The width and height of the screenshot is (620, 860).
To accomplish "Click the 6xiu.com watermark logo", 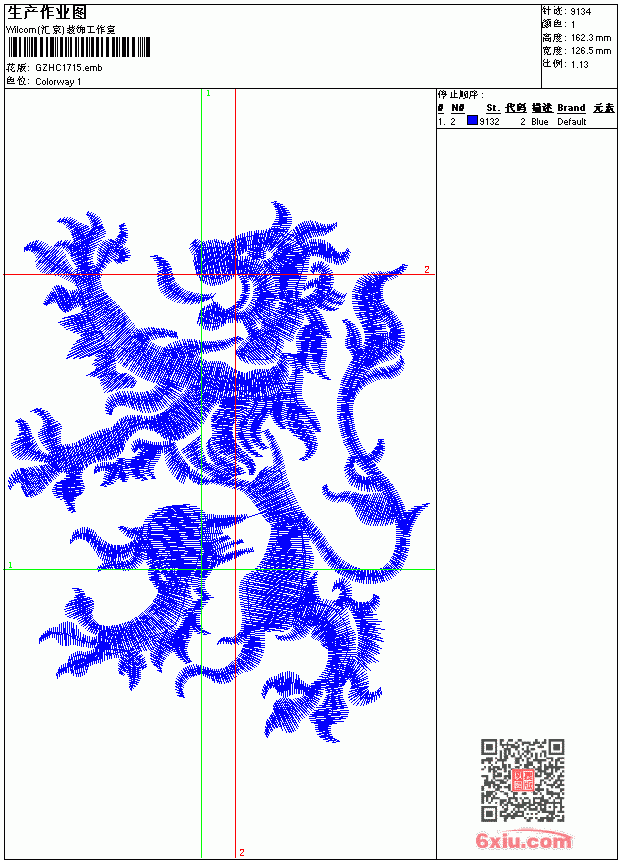I will click(x=523, y=840).
